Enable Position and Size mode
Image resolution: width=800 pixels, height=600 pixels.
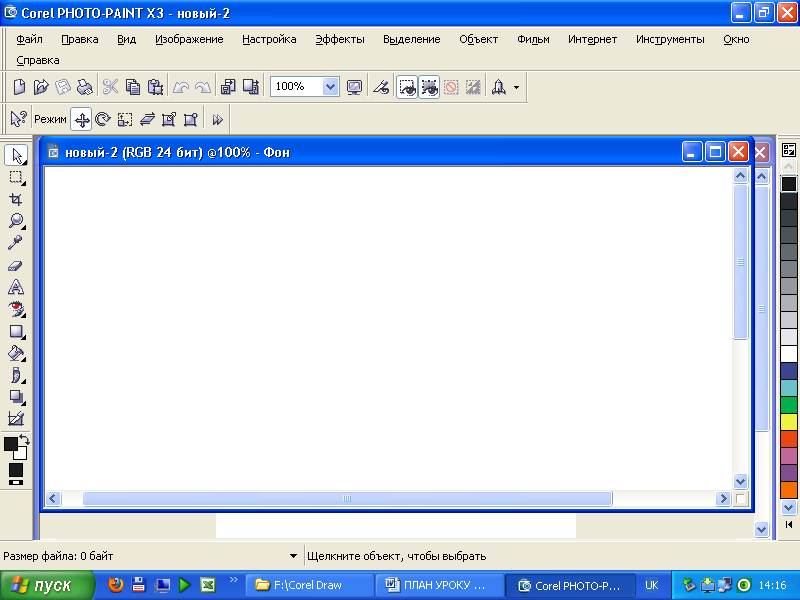[81, 120]
